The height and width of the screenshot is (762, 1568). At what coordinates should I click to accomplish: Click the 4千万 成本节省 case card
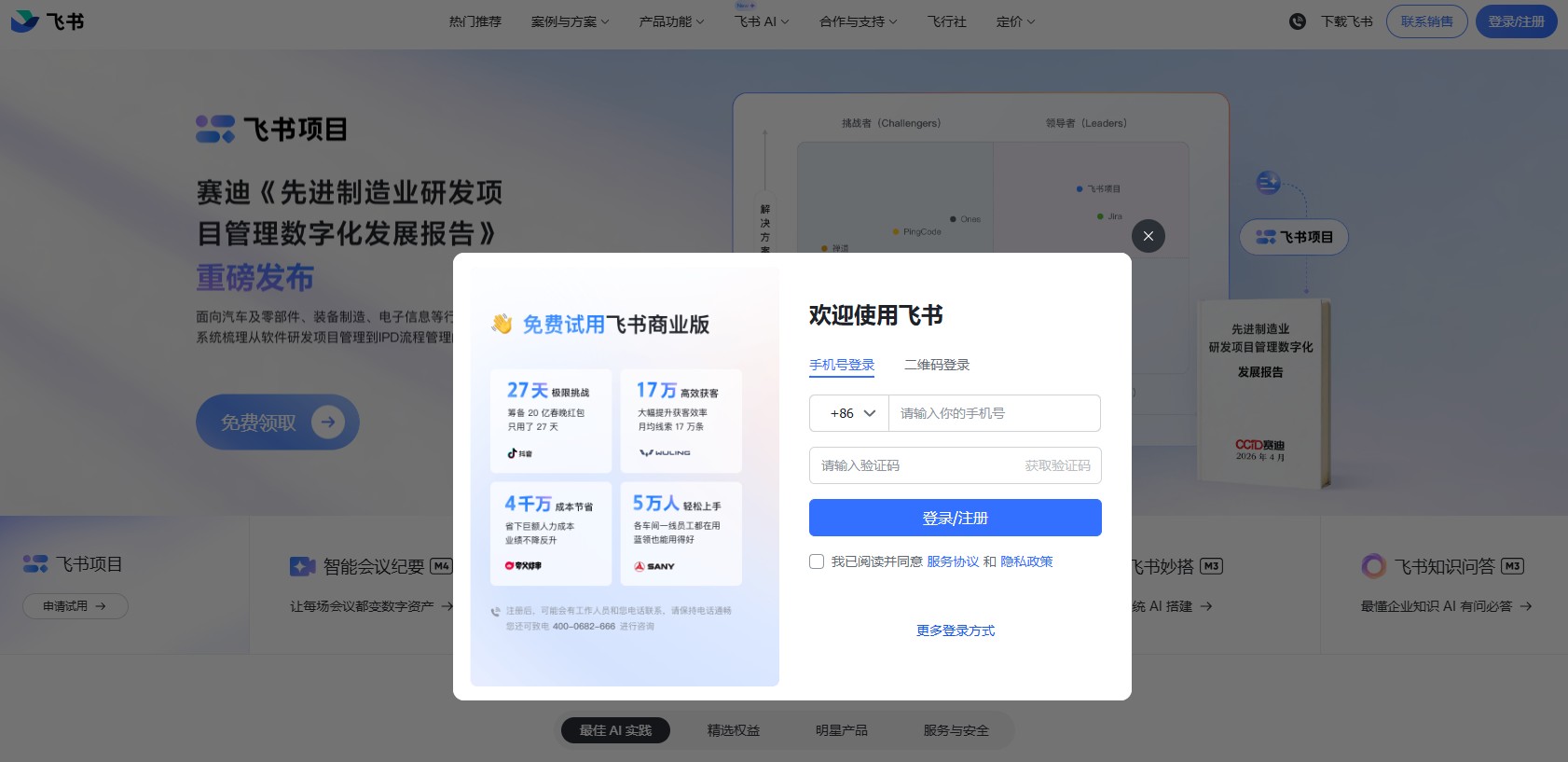[551, 533]
